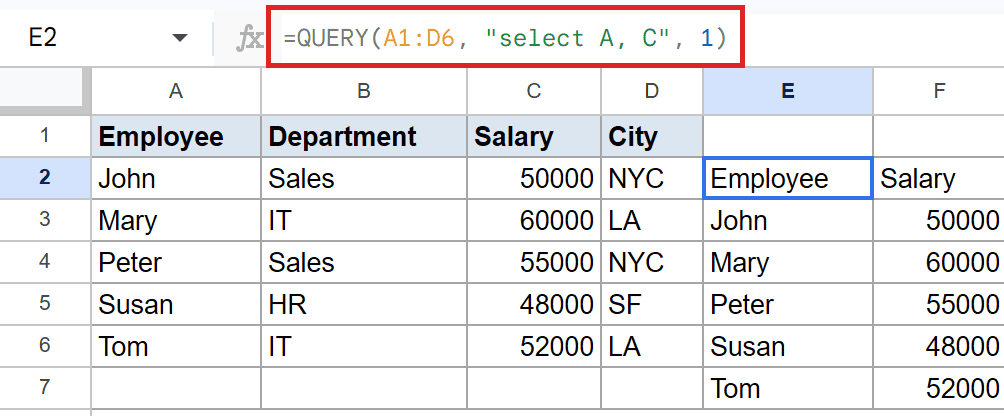The image size is (1004, 416).
Task: Select row 3 header
Action: 45,220
